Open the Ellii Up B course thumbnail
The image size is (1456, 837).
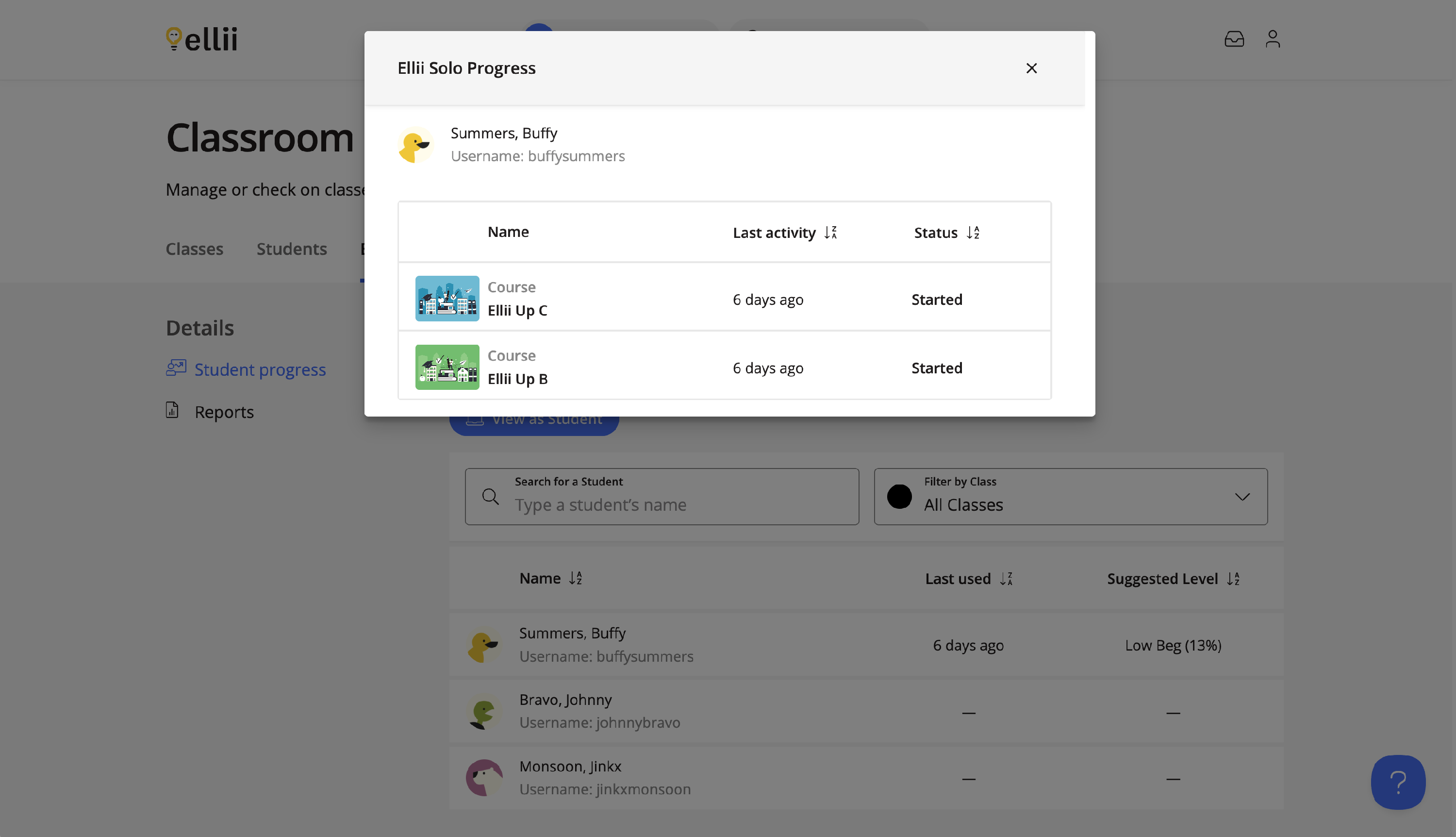[447, 368]
